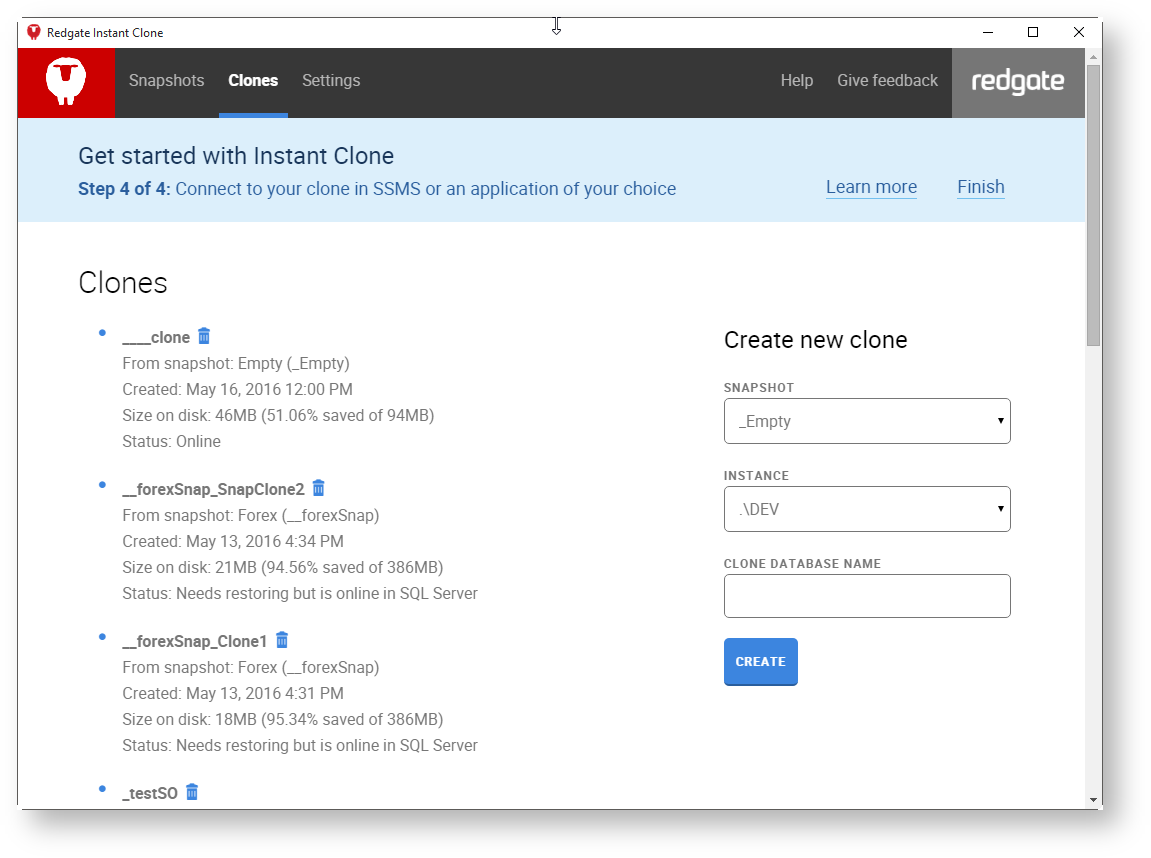Image resolution: width=1151 pixels, height=858 pixels.
Task: Click 'Created: May 13, 2016 4:34 PM' text
Action: (233, 541)
